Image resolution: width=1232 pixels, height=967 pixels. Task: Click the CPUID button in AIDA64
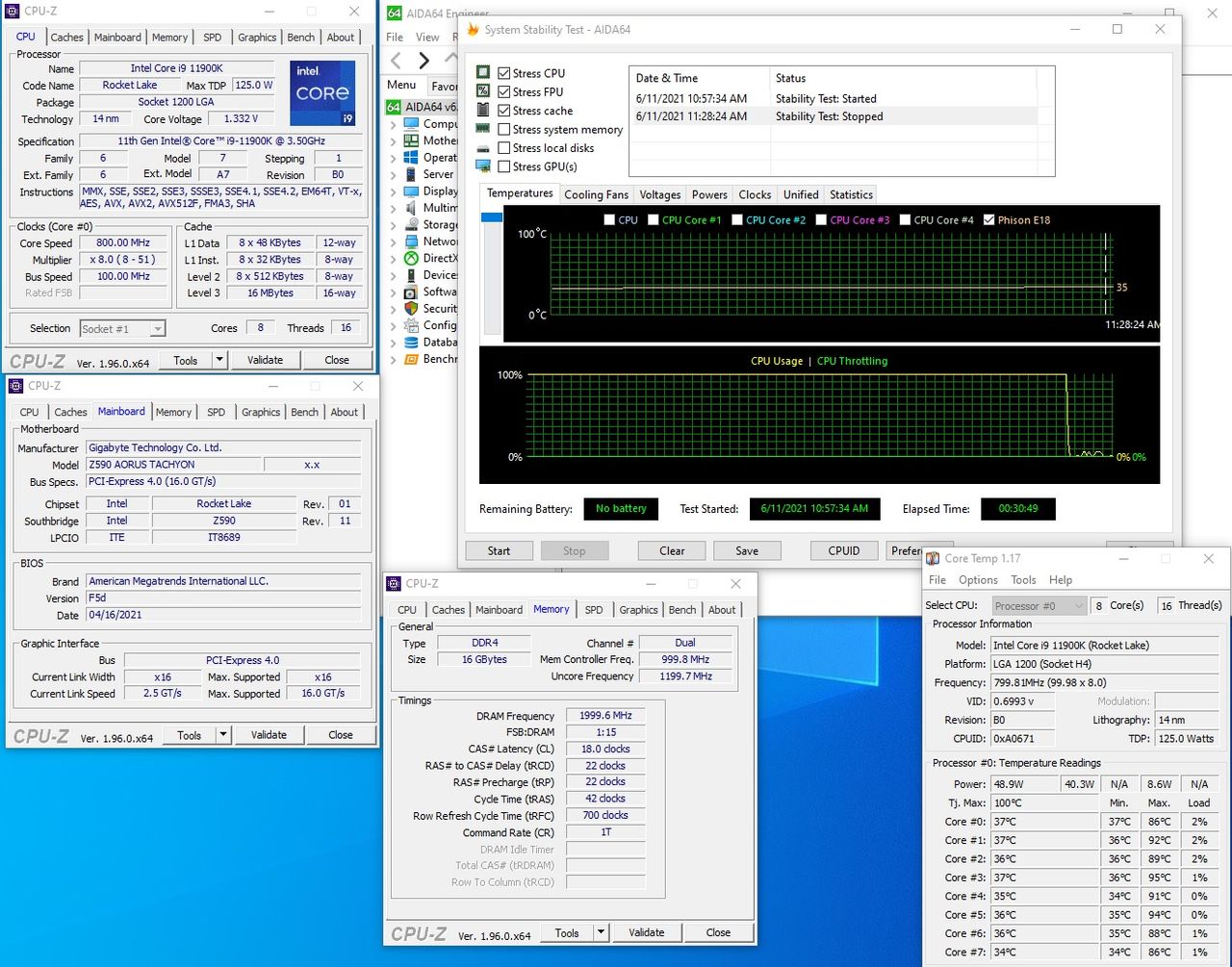[843, 550]
